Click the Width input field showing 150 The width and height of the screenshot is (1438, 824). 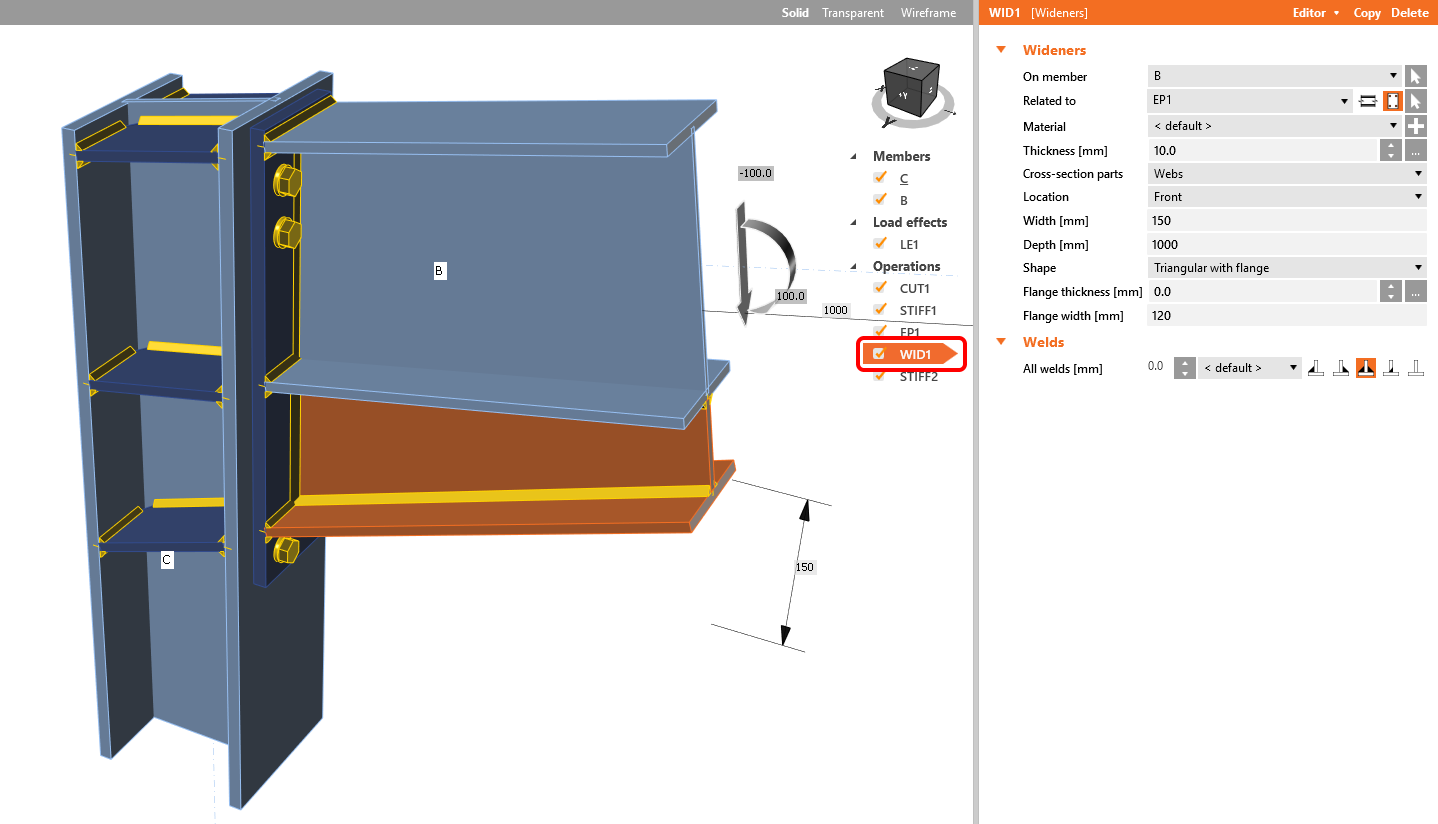click(x=1286, y=220)
